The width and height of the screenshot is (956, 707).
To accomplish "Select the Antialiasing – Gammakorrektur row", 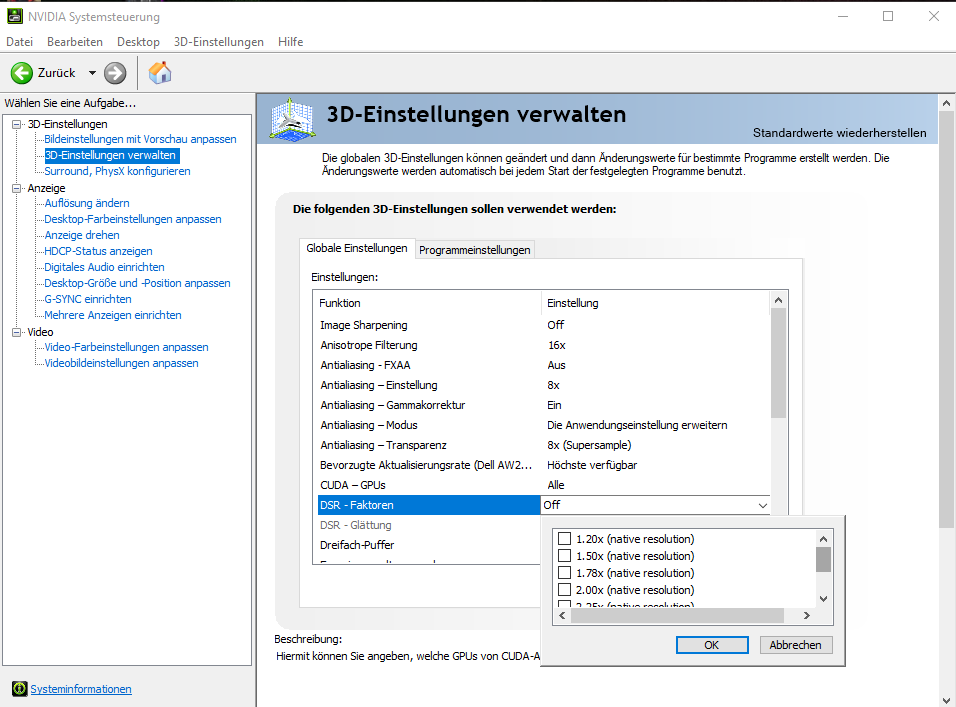I will pyautogui.click(x=544, y=405).
